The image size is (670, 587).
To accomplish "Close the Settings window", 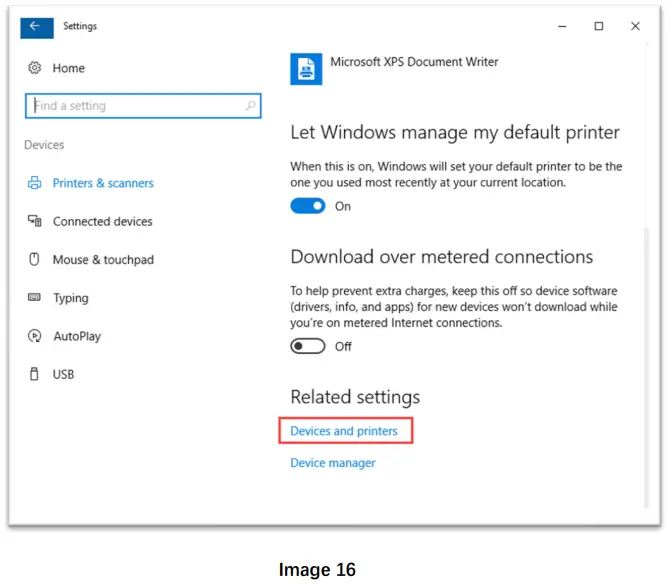I will tap(635, 26).
